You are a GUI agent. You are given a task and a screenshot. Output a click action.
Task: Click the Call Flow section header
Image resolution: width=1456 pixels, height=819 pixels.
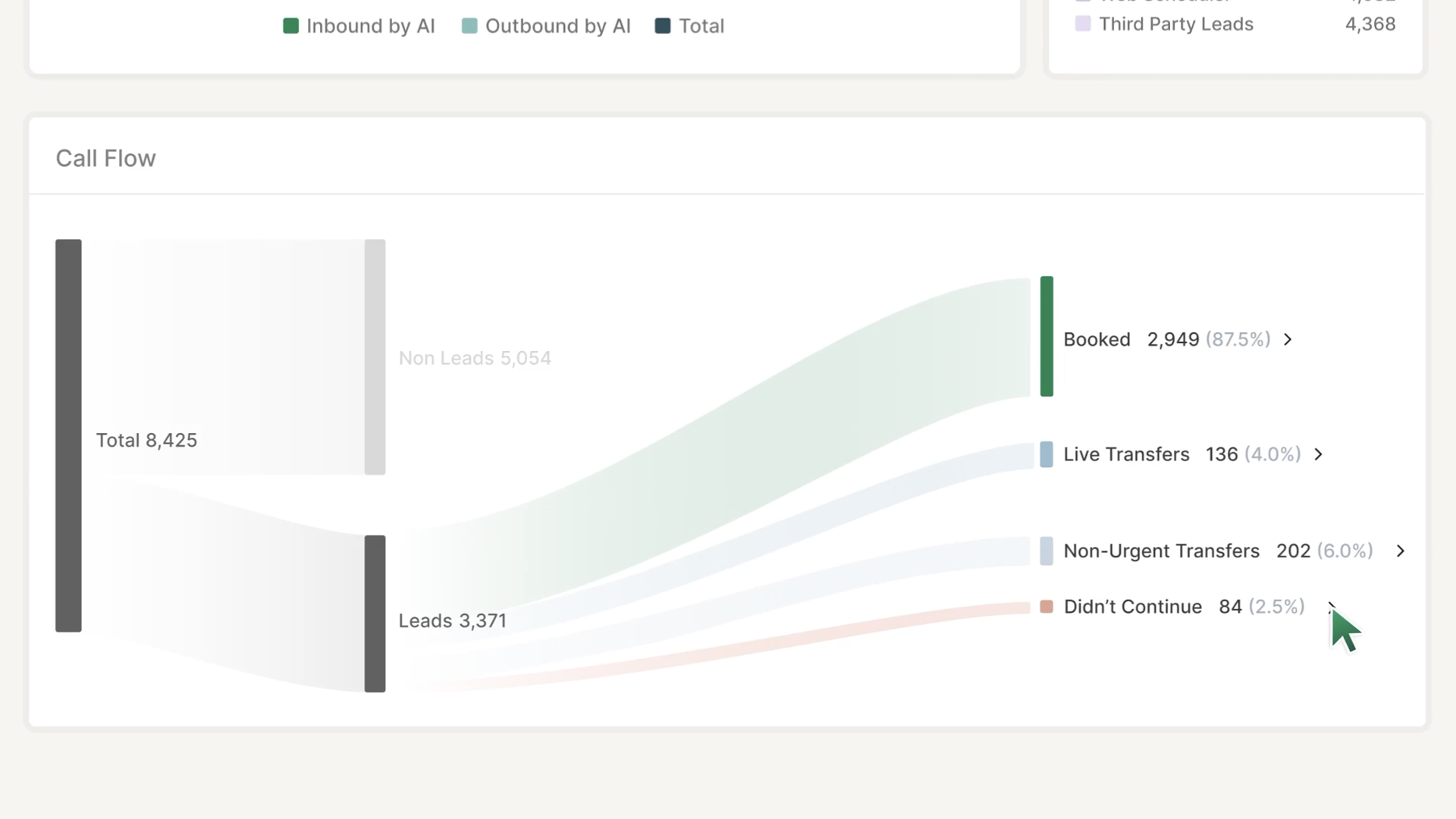(x=106, y=158)
